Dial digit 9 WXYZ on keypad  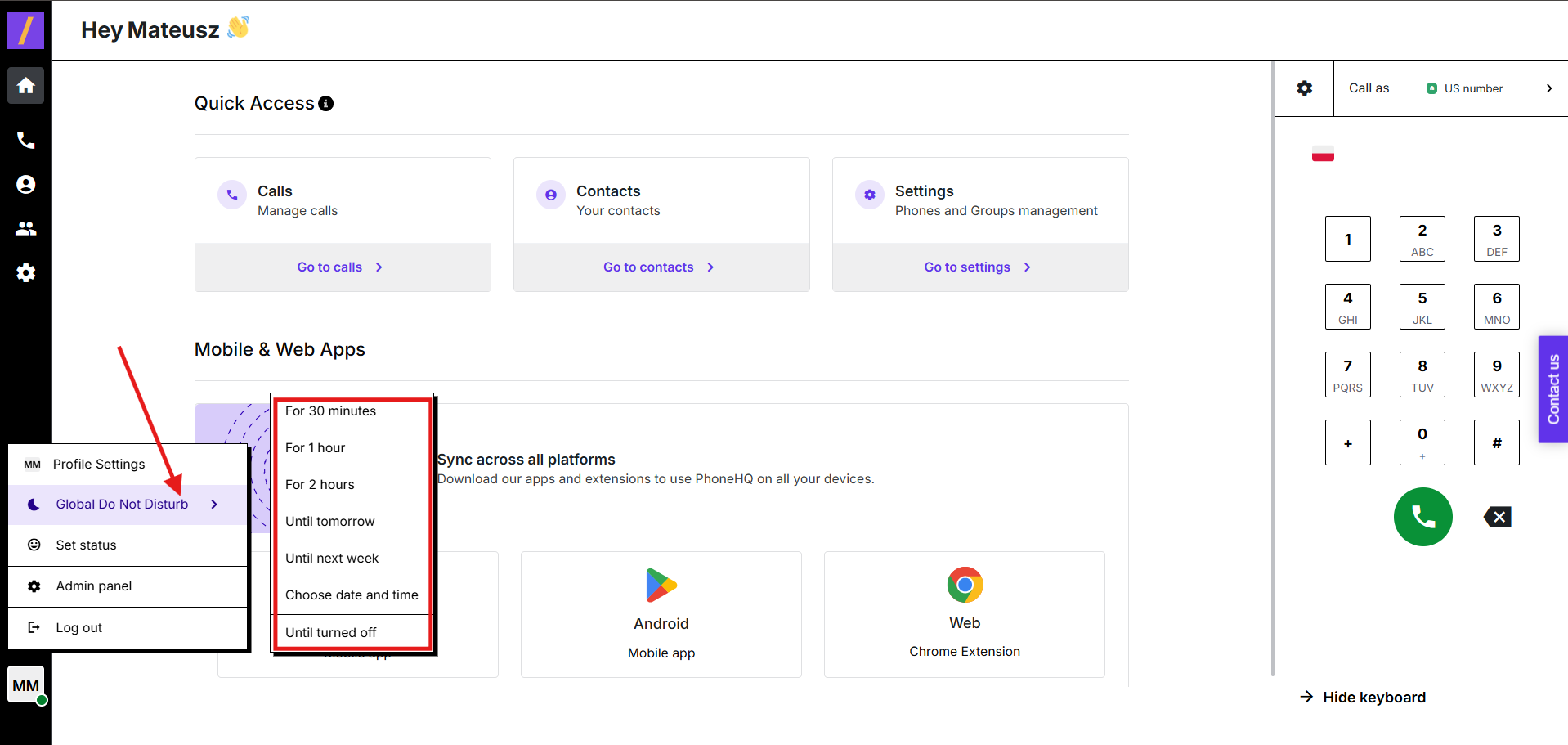[1497, 375]
